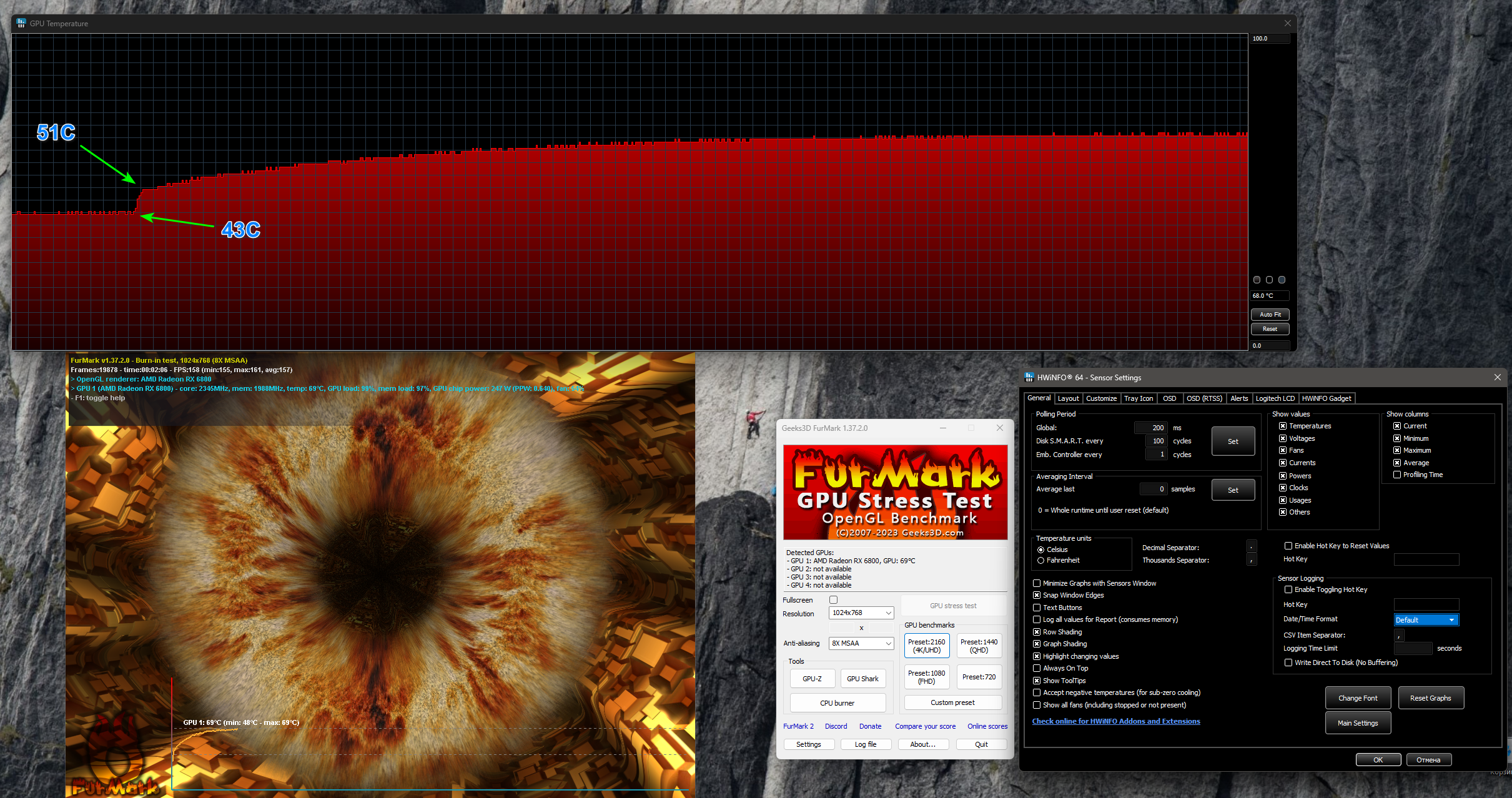Click HWiNFO icon in Sensor Settings title bar
The image size is (1512, 798).
pyautogui.click(x=1029, y=377)
